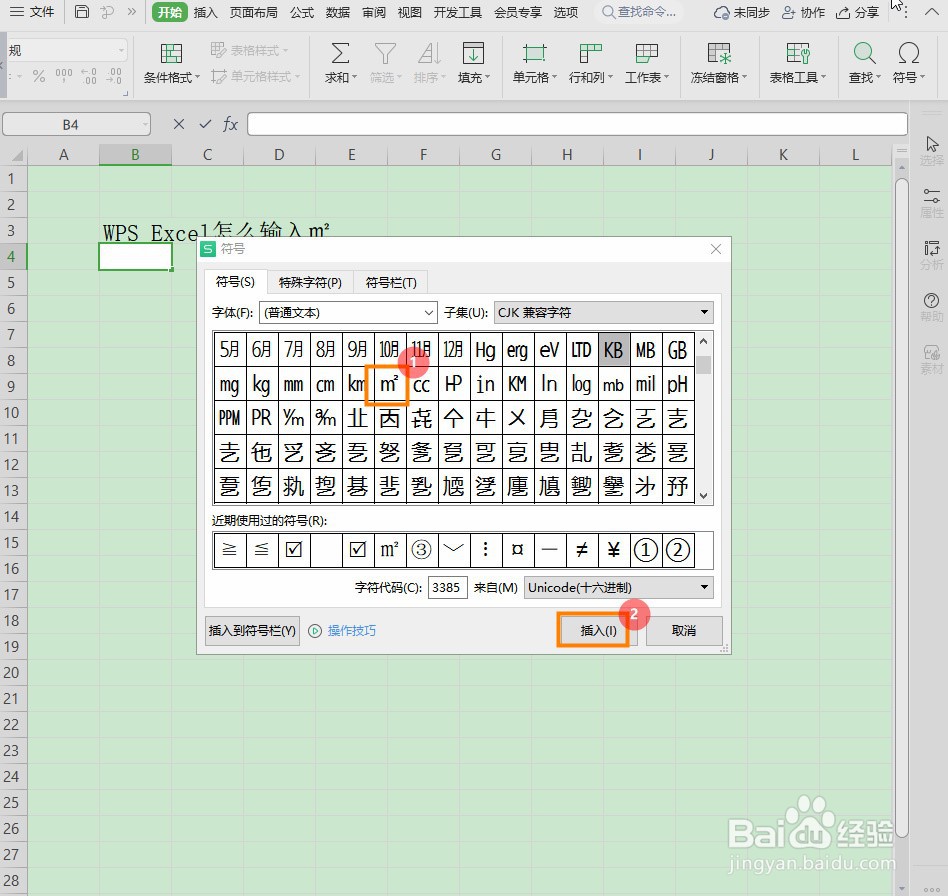Close the 符号 dialog

(716, 249)
